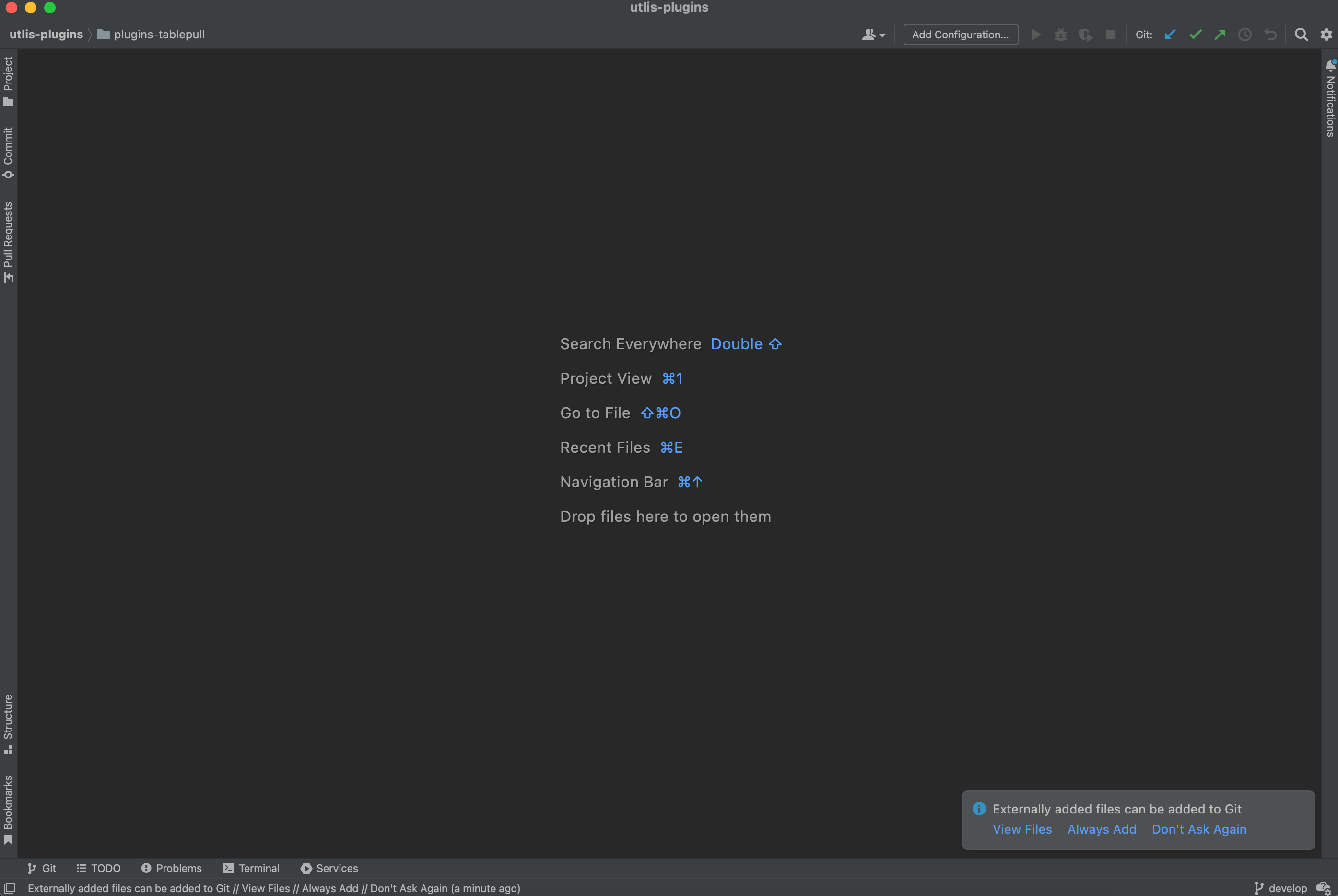This screenshot has height=896, width=1338.
Task: Click the Git Rollback arrow icon
Action: tap(1270, 35)
